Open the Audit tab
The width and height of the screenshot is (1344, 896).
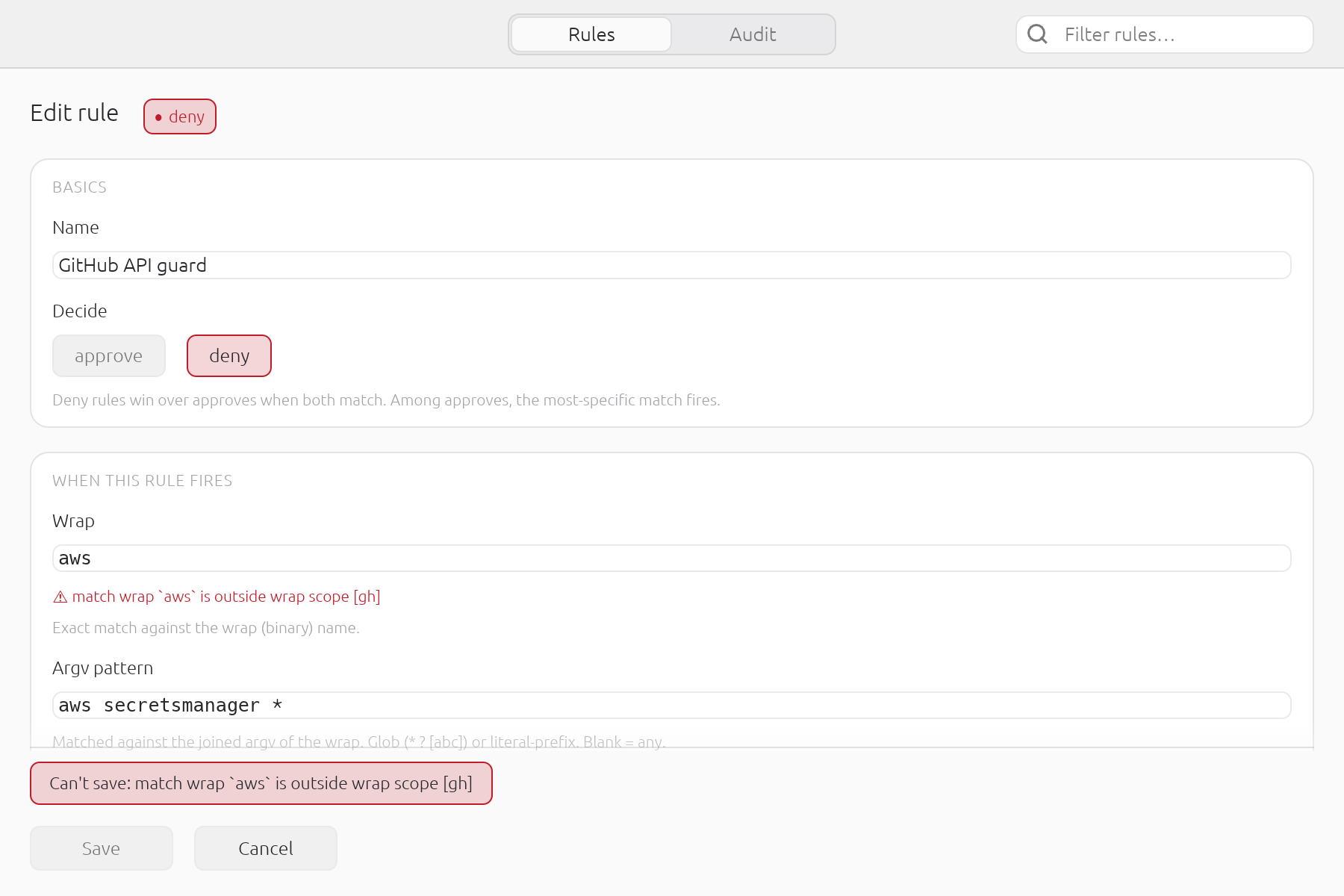pyautogui.click(x=753, y=34)
